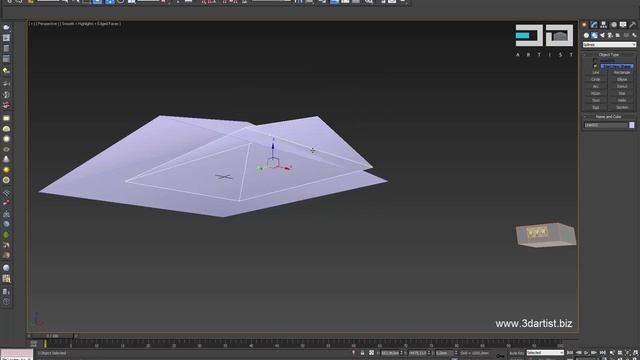This screenshot has height=360, width=640.
Task: Toggle absolute/offset transform type-in mode
Action: pyautogui.click(x=371, y=353)
